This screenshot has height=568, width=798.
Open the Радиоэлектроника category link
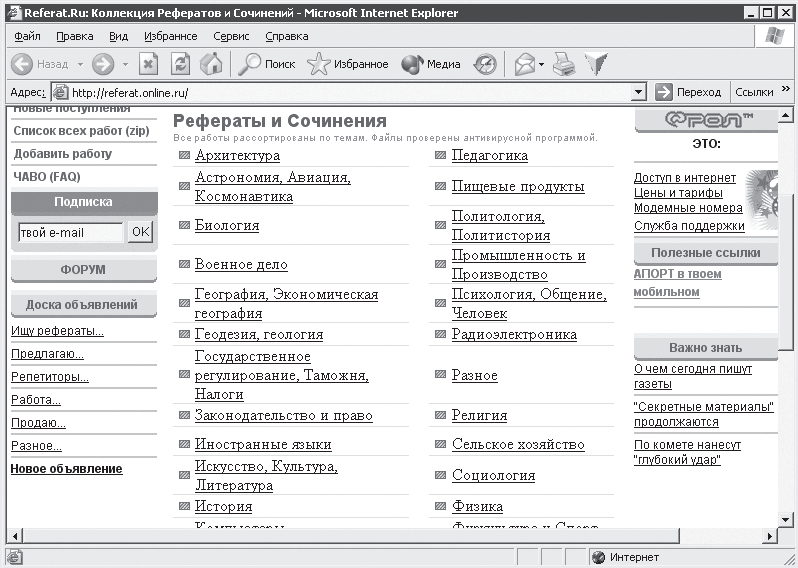click(x=514, y=334)
